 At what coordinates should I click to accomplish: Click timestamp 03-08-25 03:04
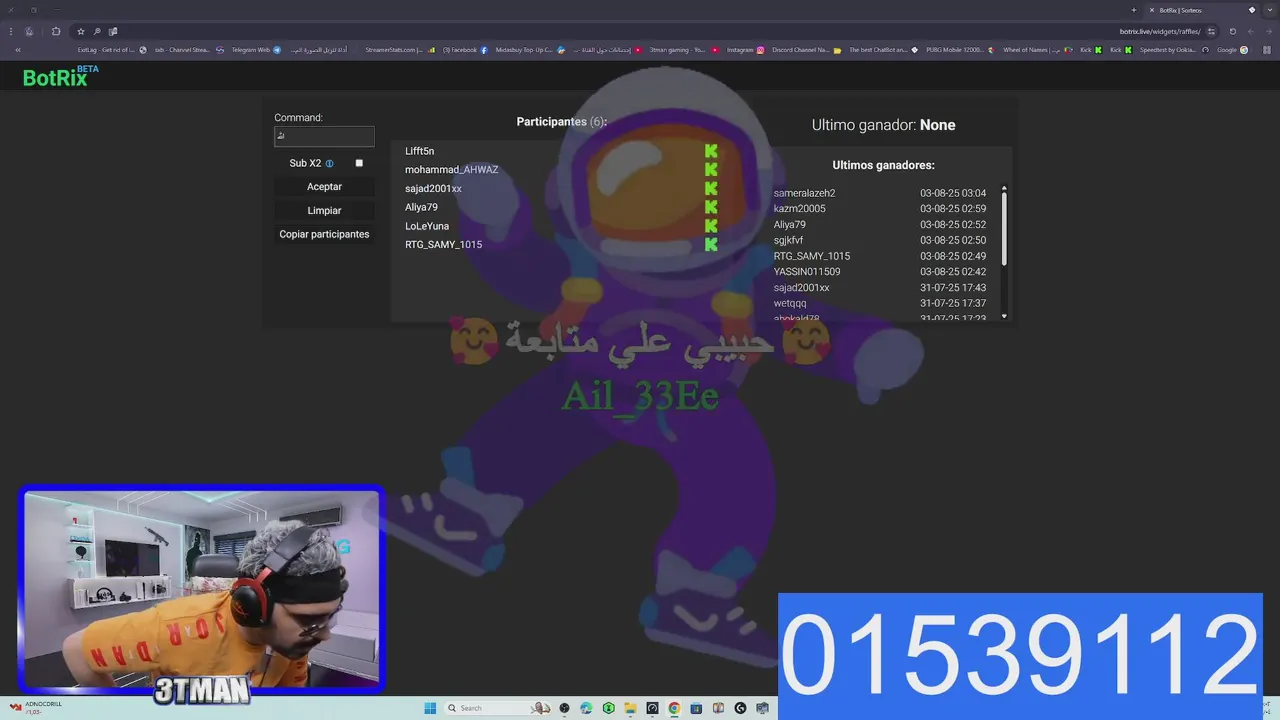click(x=953, y=193)
